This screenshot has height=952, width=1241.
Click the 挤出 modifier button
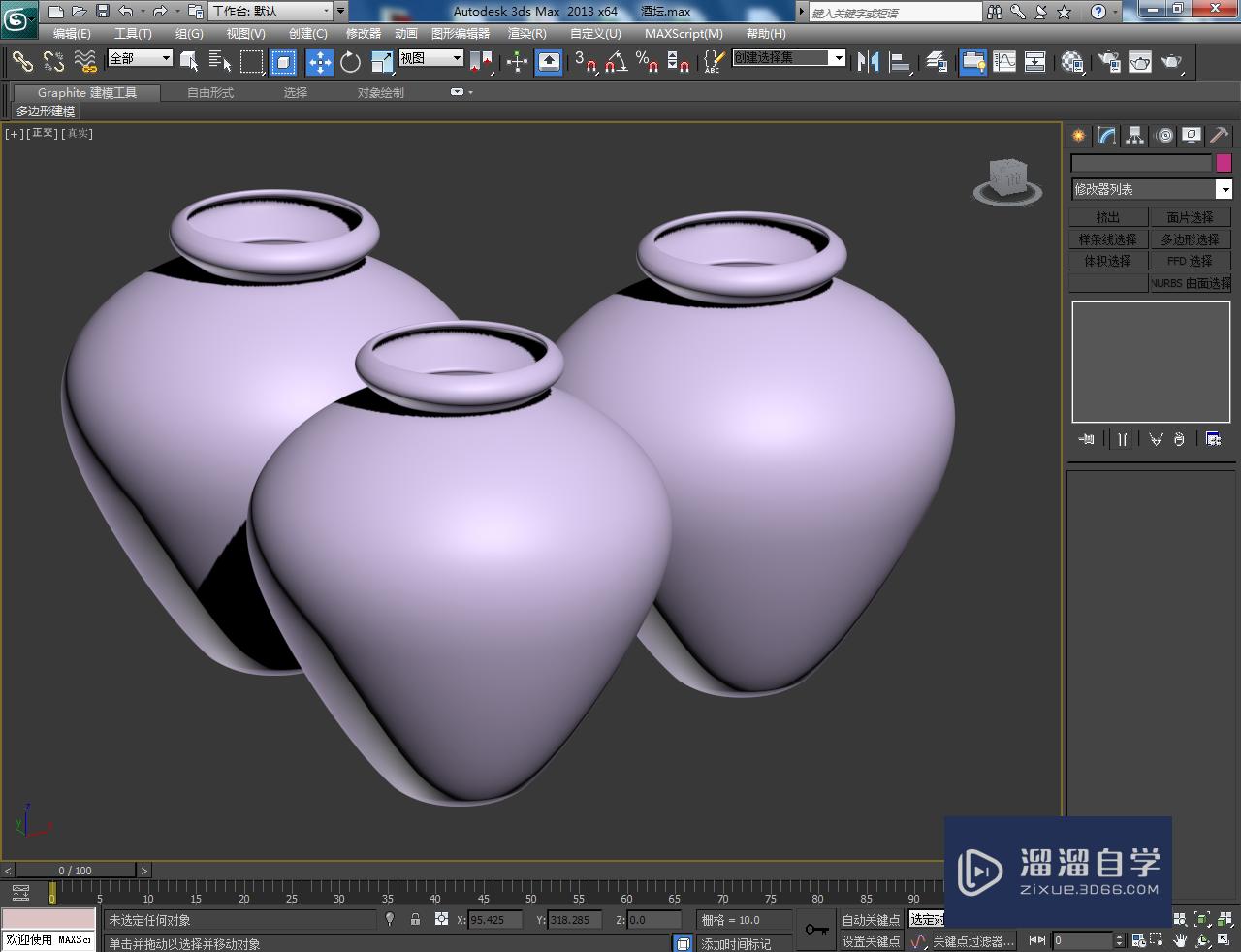pos(1108,217)
